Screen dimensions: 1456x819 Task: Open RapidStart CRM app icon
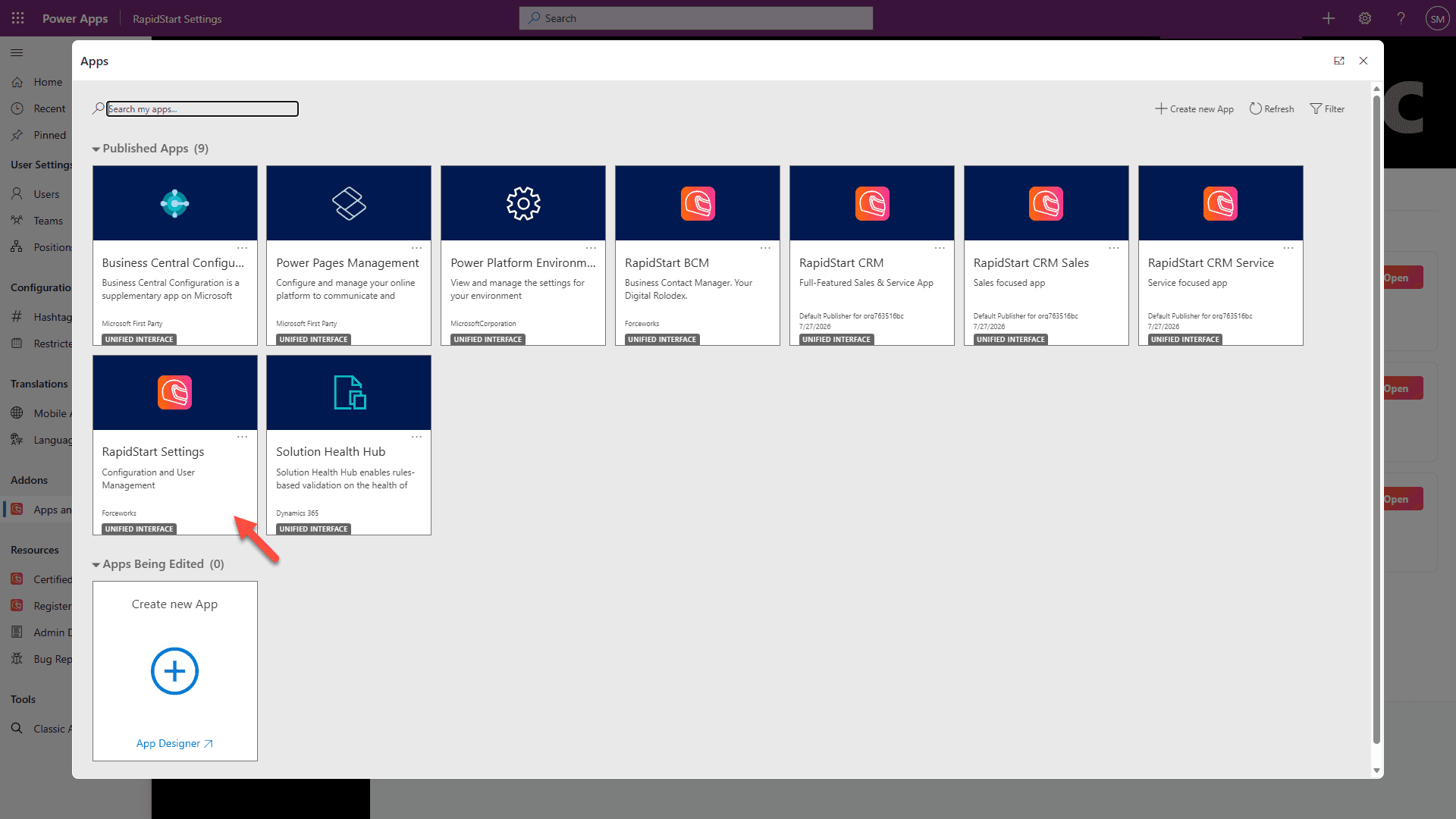click(872, 203)
